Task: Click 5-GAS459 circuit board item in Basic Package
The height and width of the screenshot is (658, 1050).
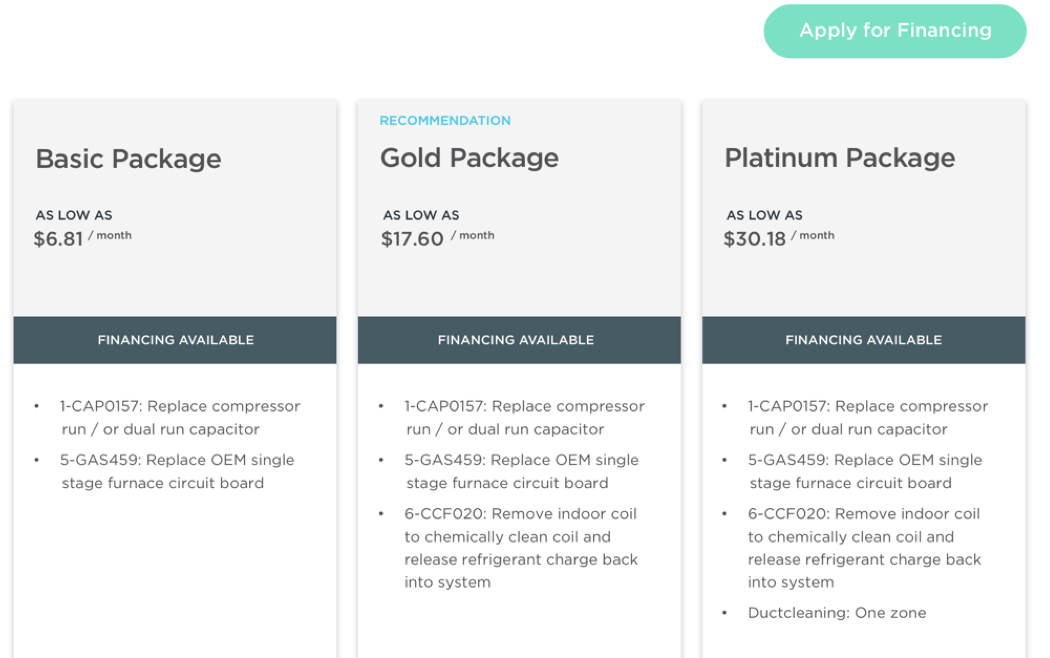Action: (x=177, y=472)
